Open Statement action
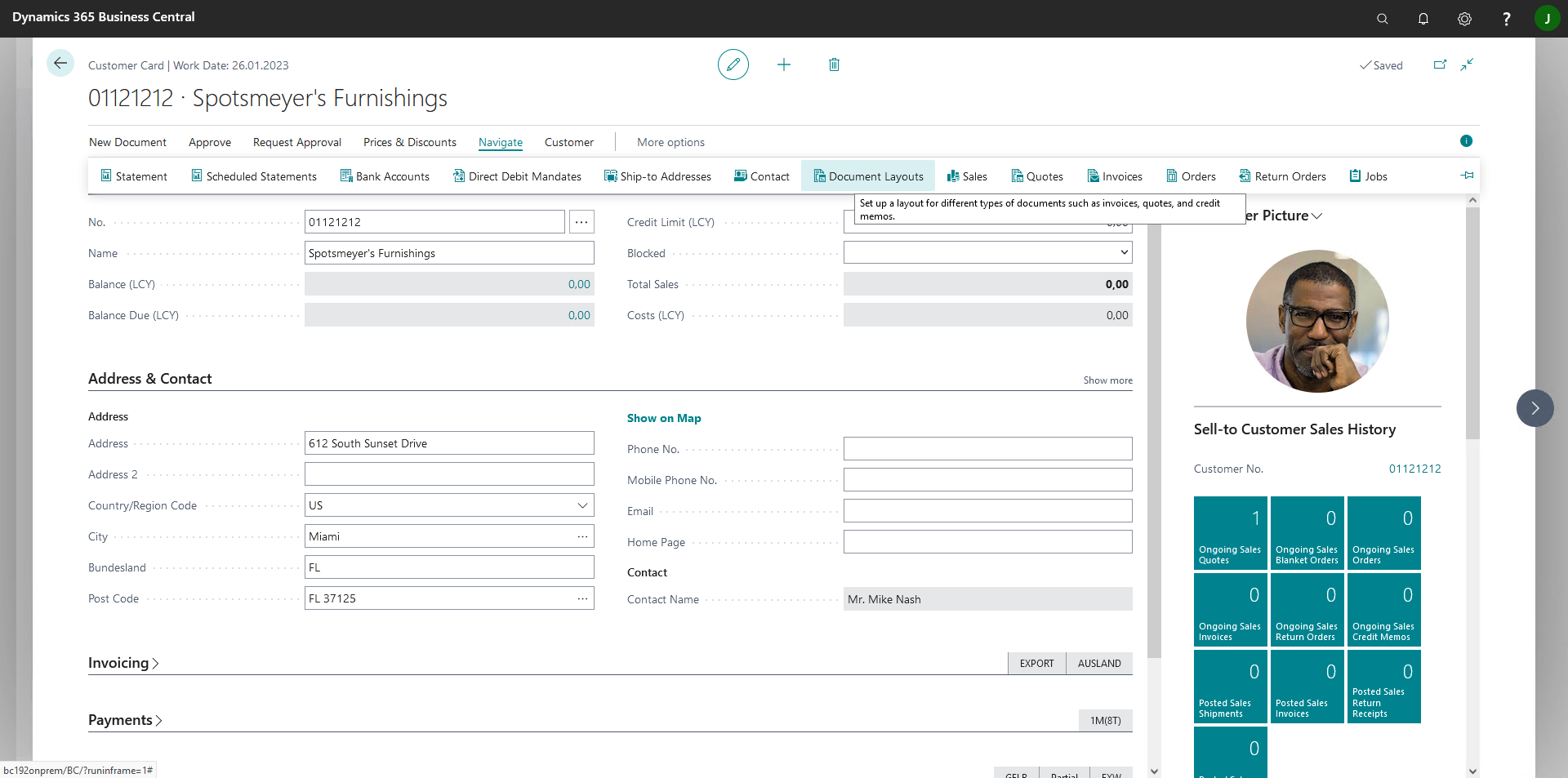1568x778 pixels. 134,176
